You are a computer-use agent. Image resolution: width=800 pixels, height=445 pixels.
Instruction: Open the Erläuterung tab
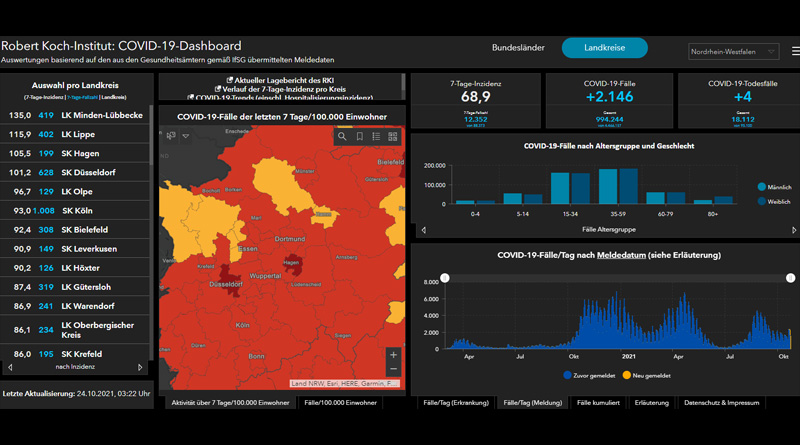[652, 403]
